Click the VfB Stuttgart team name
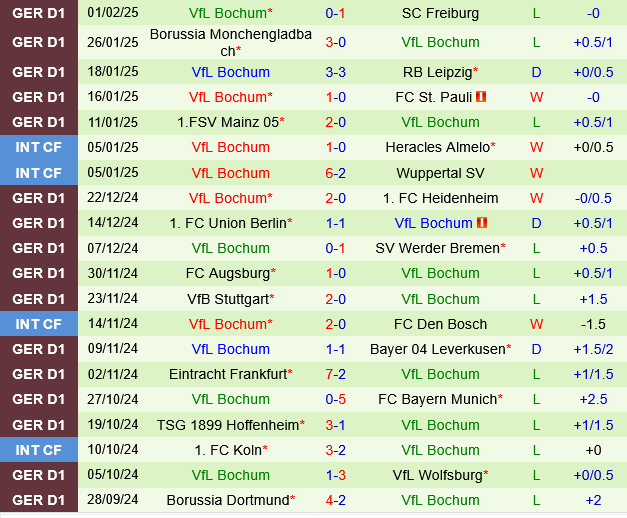This screenshot has width=627, height=518. pyautogui.click(x=226, y=299)
